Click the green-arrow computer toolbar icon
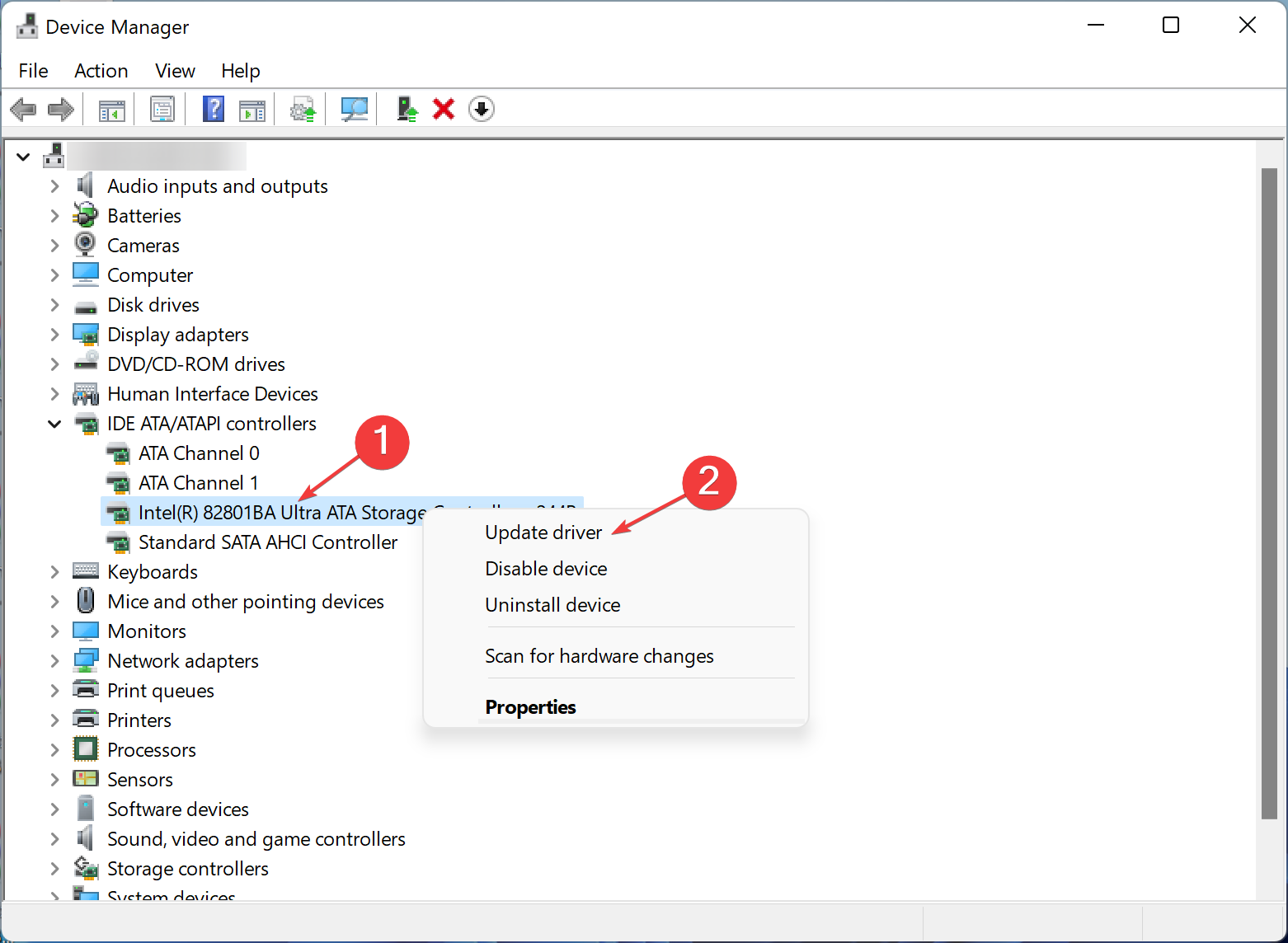 [407, 109]
